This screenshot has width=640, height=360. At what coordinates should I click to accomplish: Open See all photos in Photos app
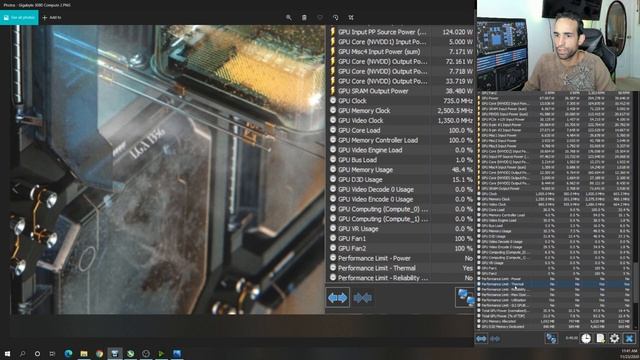(19, 18)
